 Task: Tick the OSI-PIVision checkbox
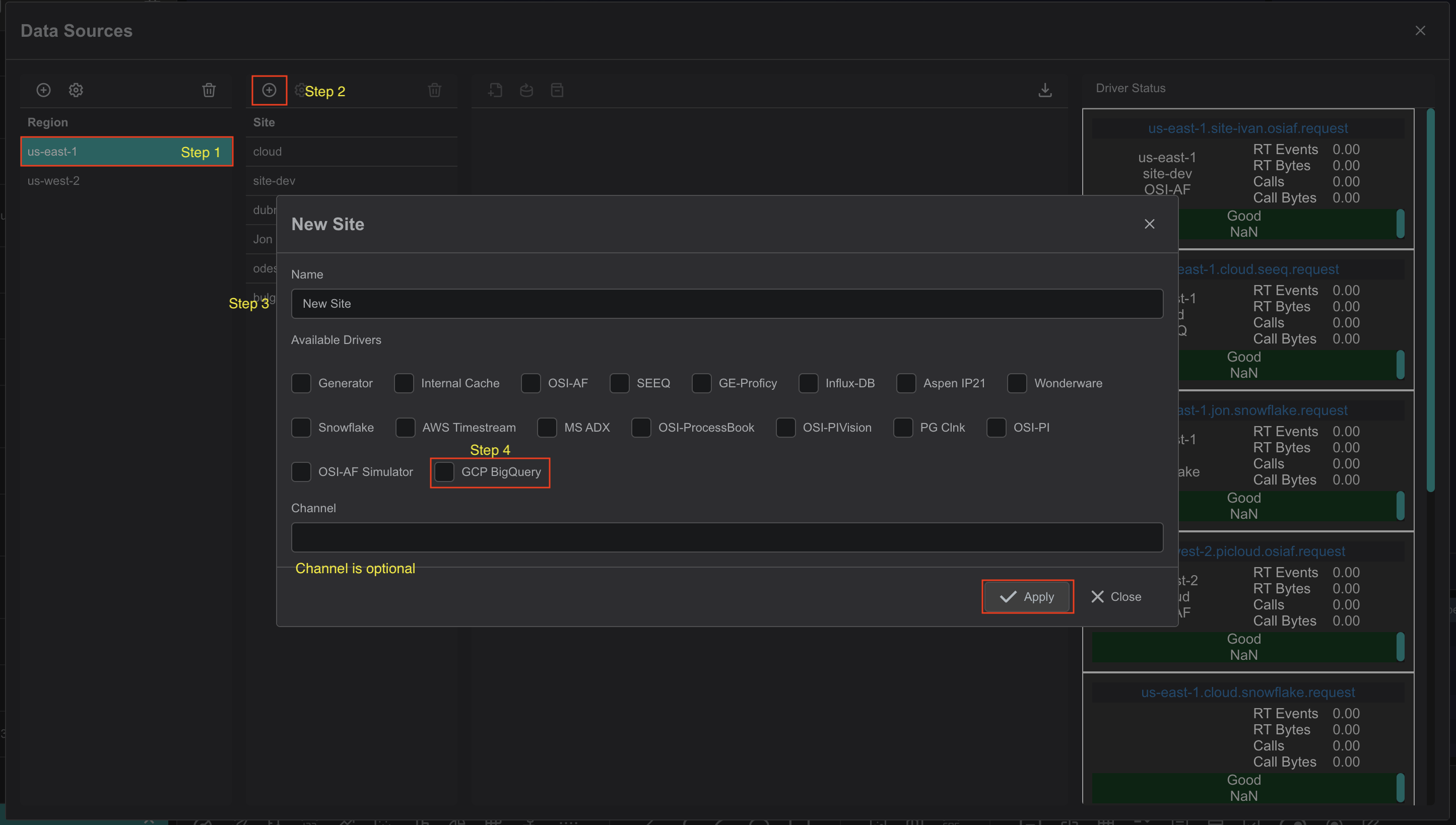[x=785, y=428]
